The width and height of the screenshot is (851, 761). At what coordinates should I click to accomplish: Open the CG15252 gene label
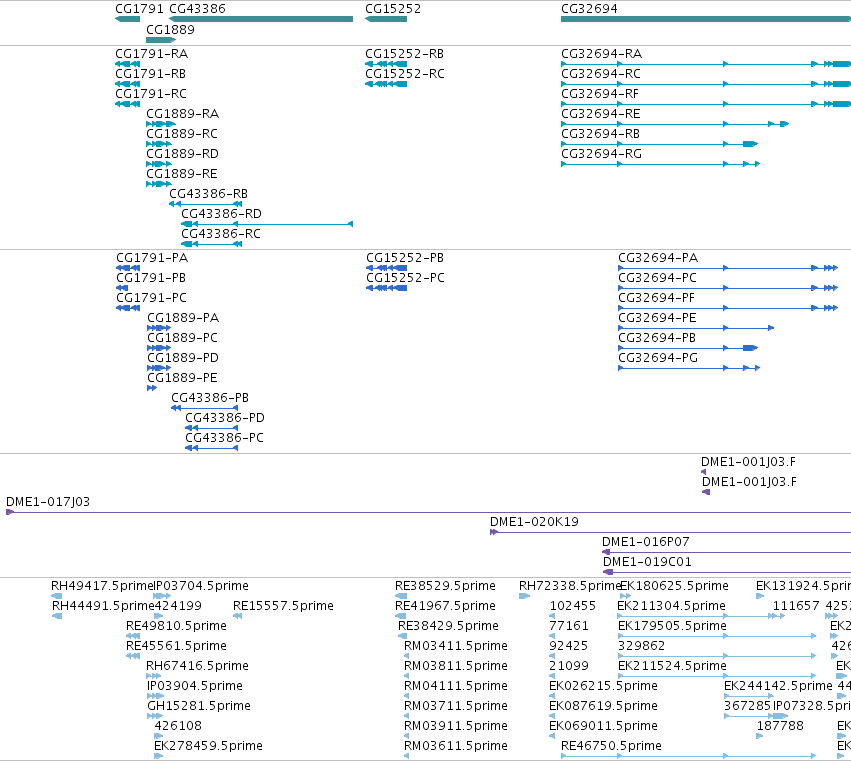(393, 9)
